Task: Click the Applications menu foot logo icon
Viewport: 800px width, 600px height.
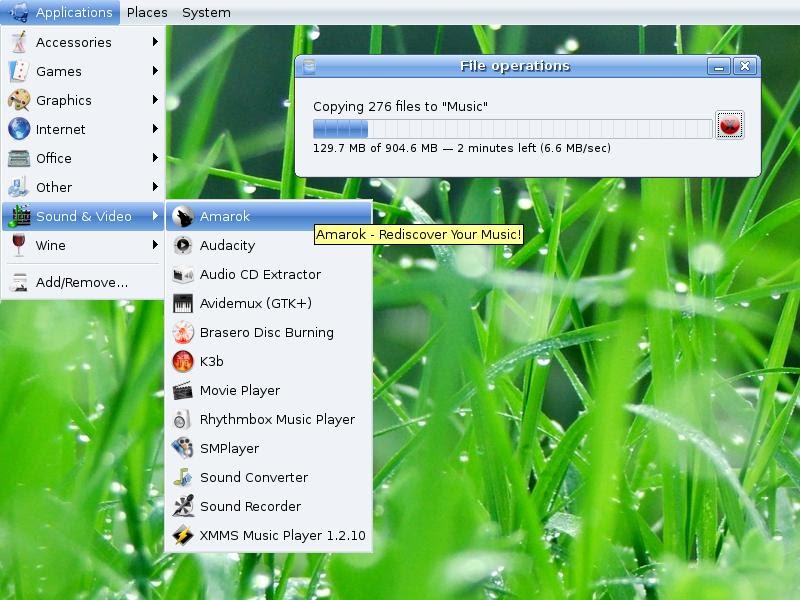Action: (x=20, y=12)
